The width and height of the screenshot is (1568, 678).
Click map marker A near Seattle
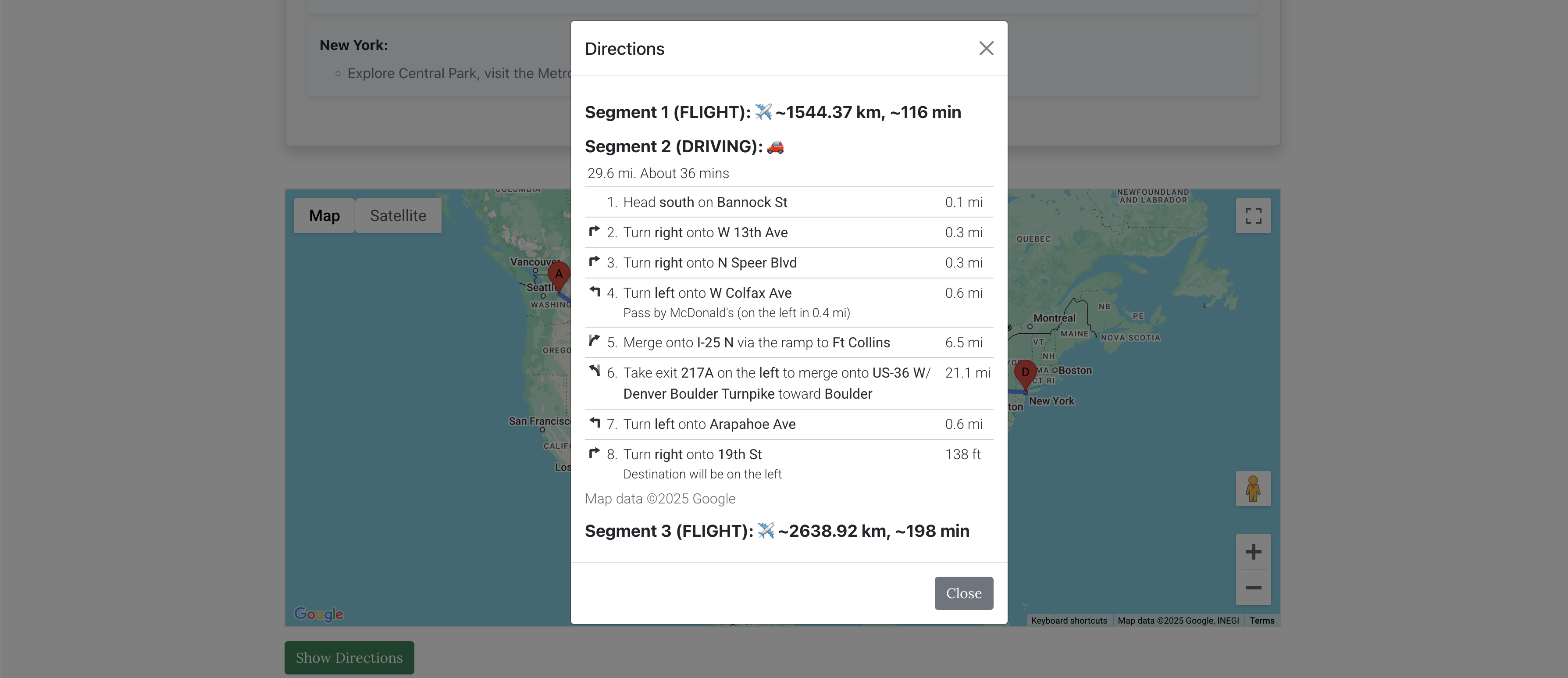[558, 274]
